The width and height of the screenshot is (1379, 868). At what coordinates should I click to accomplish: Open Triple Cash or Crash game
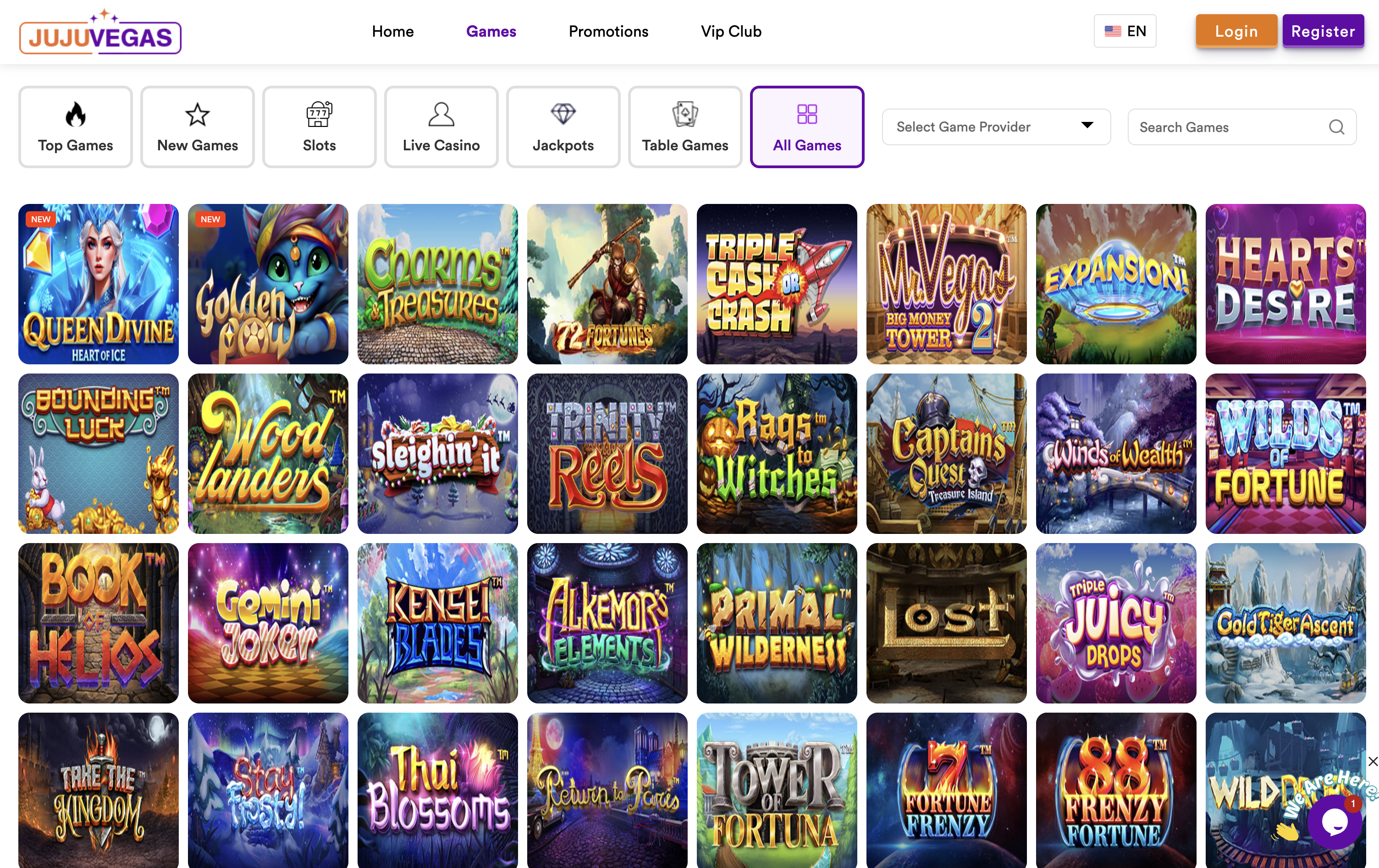(x=777, y=284)
